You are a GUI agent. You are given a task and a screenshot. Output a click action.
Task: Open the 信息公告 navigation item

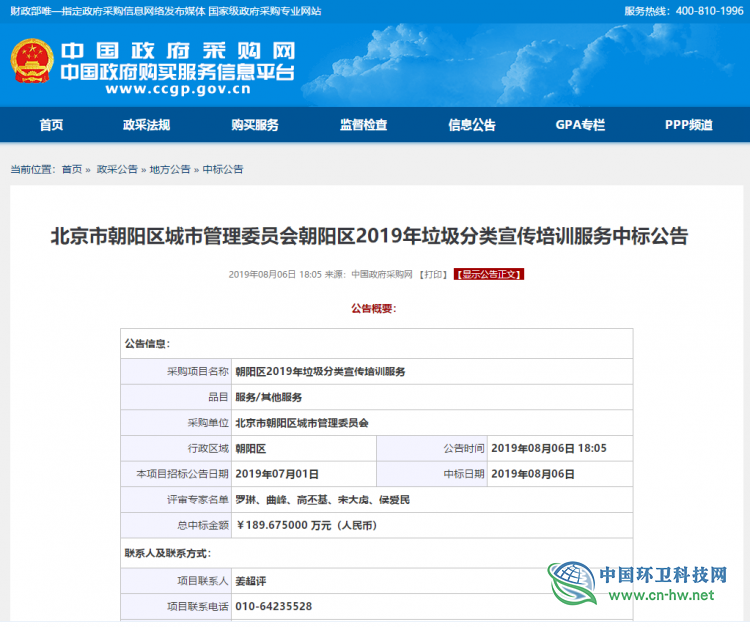point(472,125)
